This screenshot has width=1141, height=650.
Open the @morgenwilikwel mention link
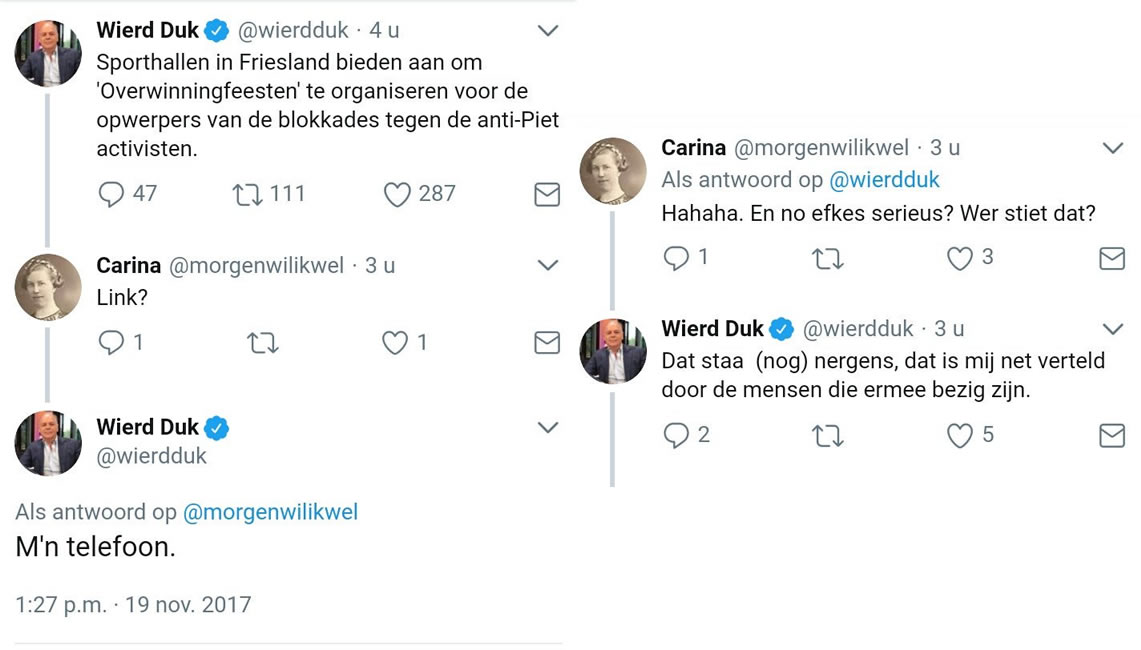[270, 512]
